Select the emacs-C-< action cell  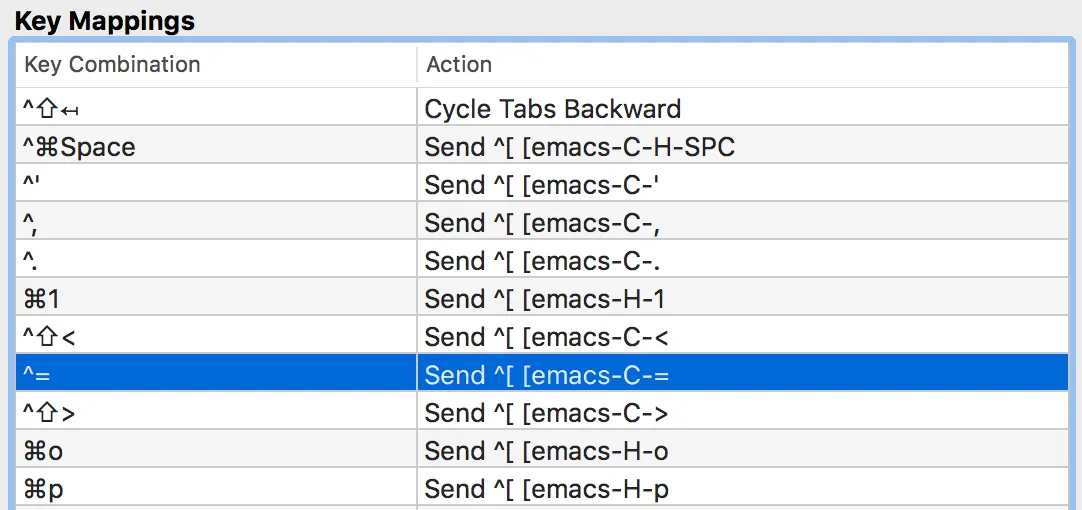pyautogui.click(x=546, y=337)
